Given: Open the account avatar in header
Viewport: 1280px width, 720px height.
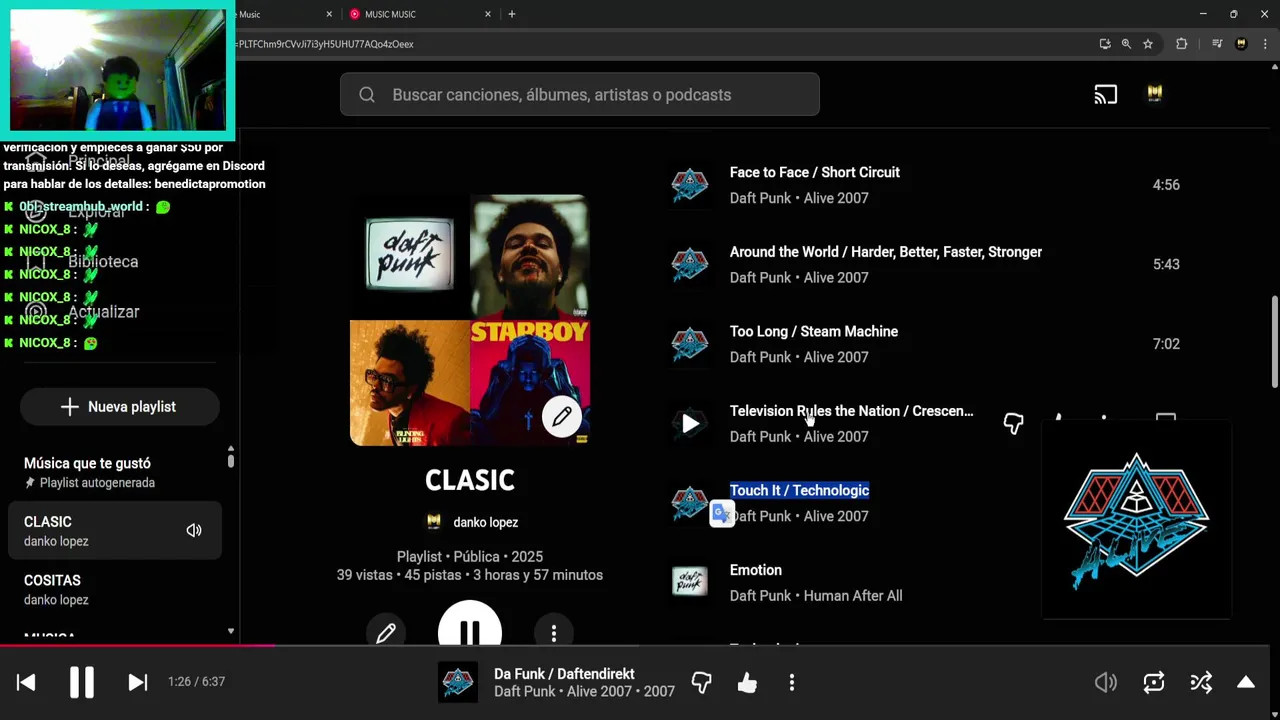Looking at the screenshot, I should 1155,94.
